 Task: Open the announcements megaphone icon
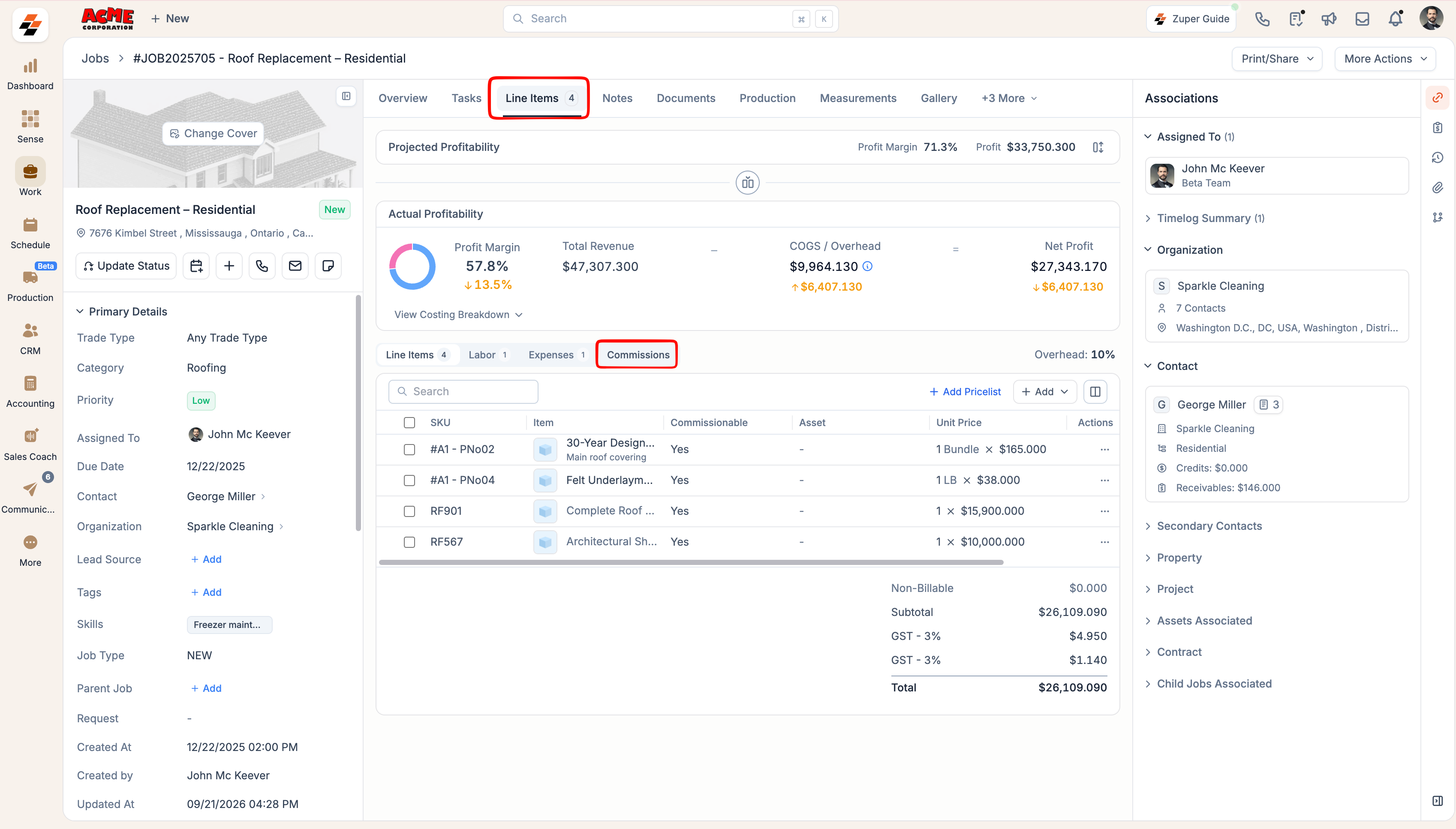pyautogui.click(x=1329, y=19)
